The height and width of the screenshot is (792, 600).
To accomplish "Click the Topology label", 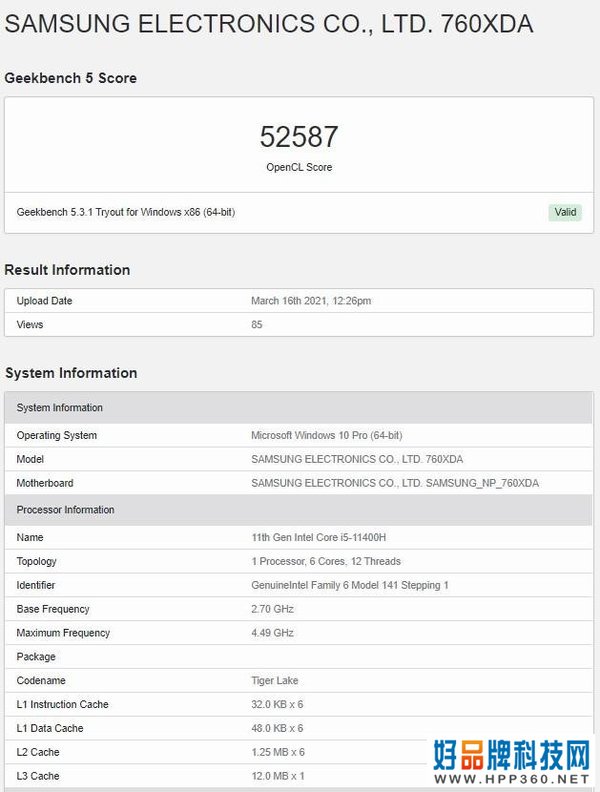I will pyautogui.click(x=36, y=561).
